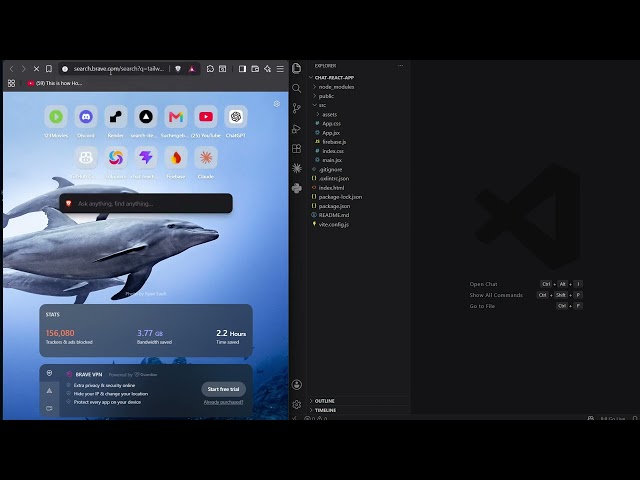Collapse src folder

(359, 105)
